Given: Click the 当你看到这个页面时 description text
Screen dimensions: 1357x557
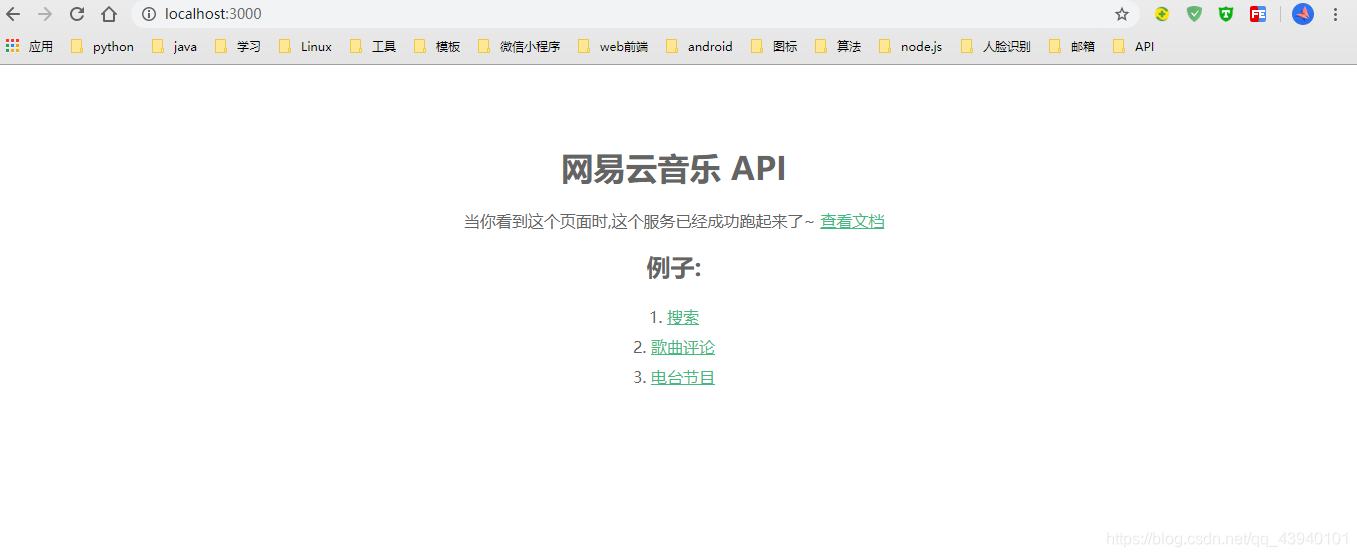Looking at the screenshot, I should click(x=639, y=222).
